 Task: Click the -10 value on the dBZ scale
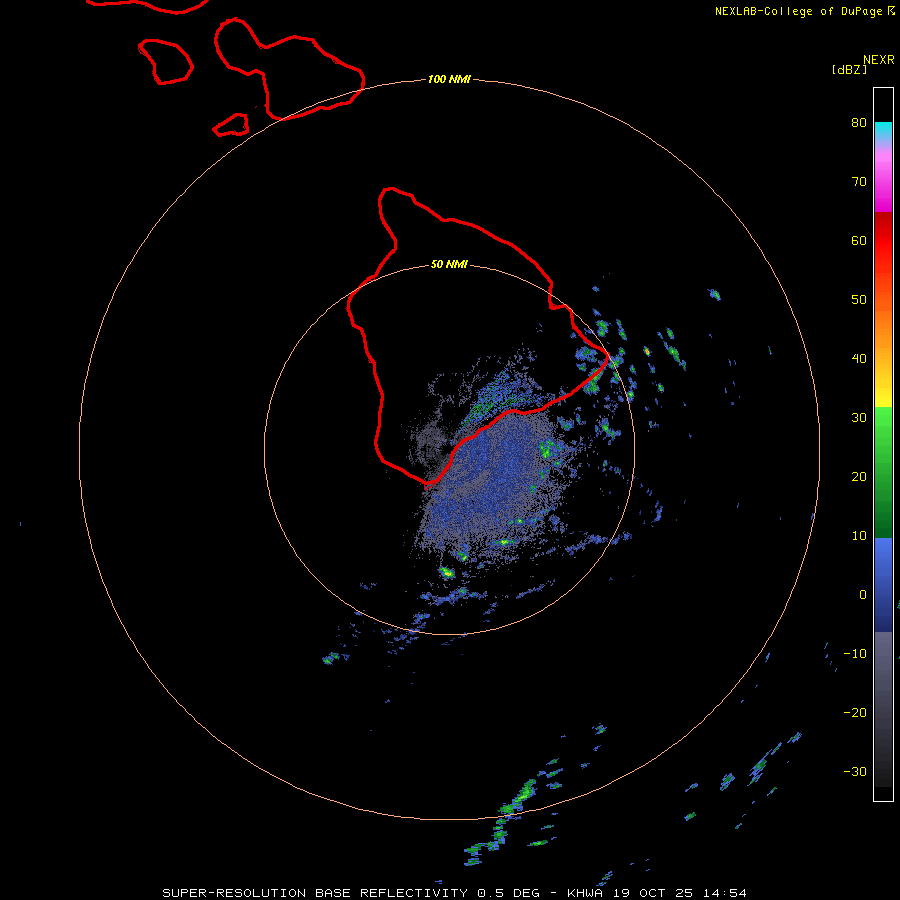click(855, 654)
